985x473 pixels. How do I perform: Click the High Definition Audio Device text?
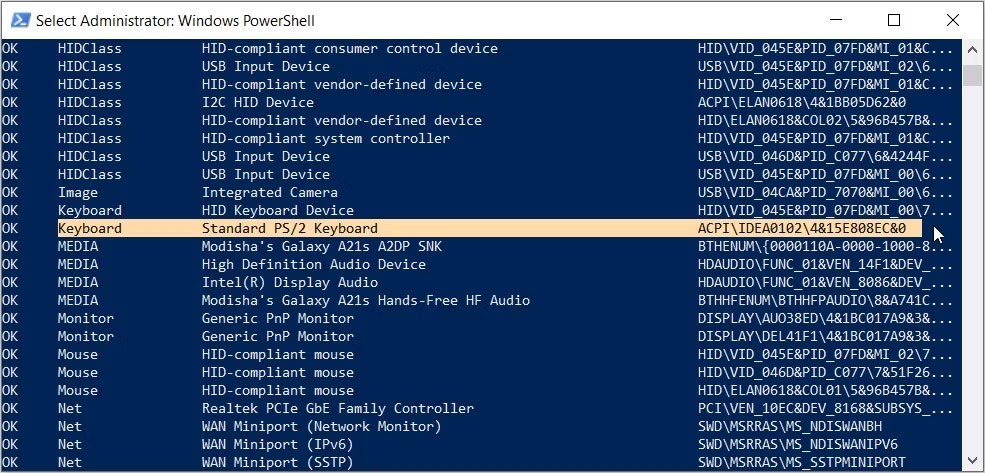point(313,264)
